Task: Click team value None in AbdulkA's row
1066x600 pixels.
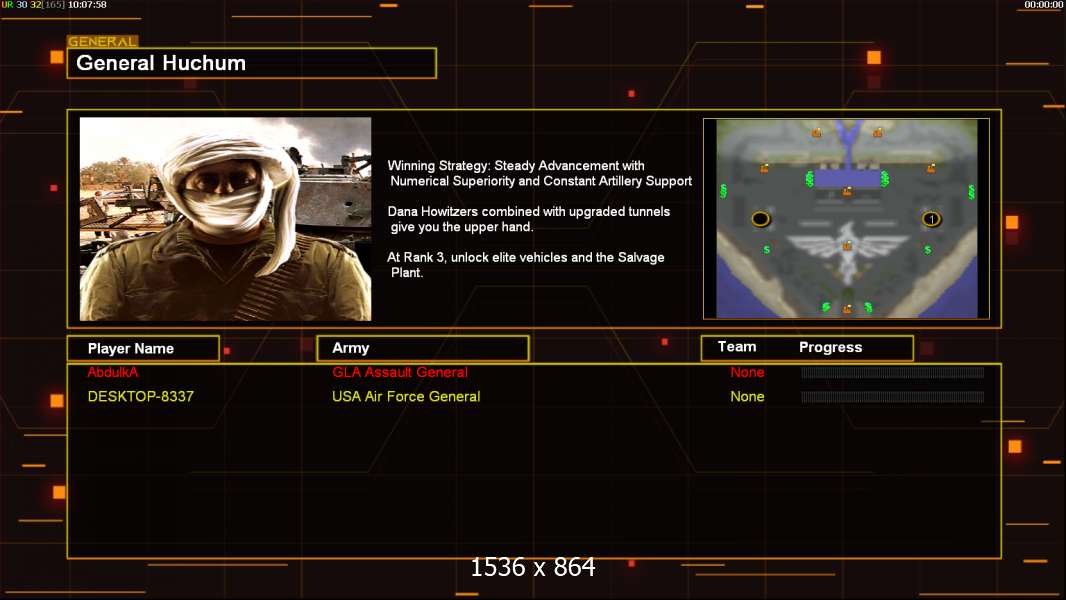Action: pyautogui.click(x=747, y=372)
